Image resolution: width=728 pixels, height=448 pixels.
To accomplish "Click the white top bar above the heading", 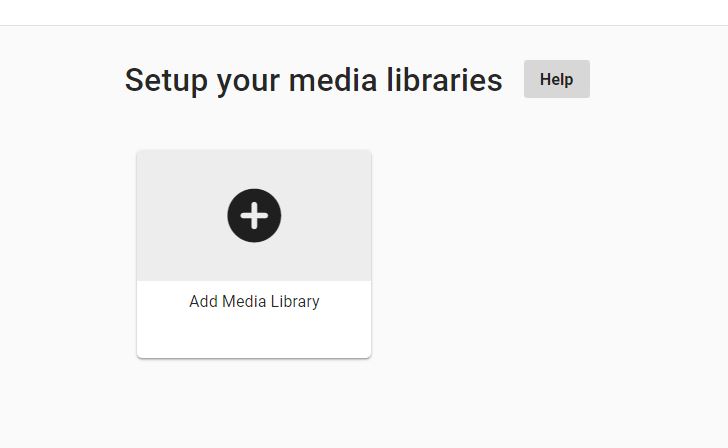I will point(364,12).
